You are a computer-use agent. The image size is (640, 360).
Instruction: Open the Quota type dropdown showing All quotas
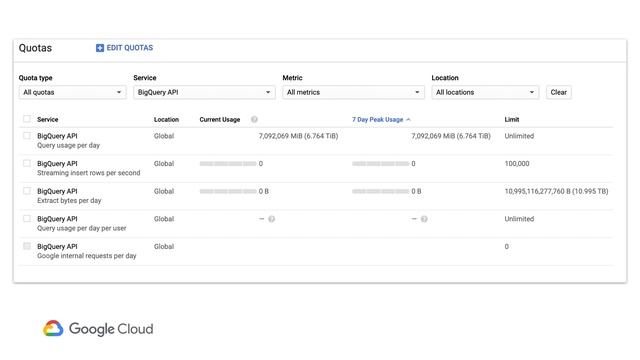tap(72, 92)
